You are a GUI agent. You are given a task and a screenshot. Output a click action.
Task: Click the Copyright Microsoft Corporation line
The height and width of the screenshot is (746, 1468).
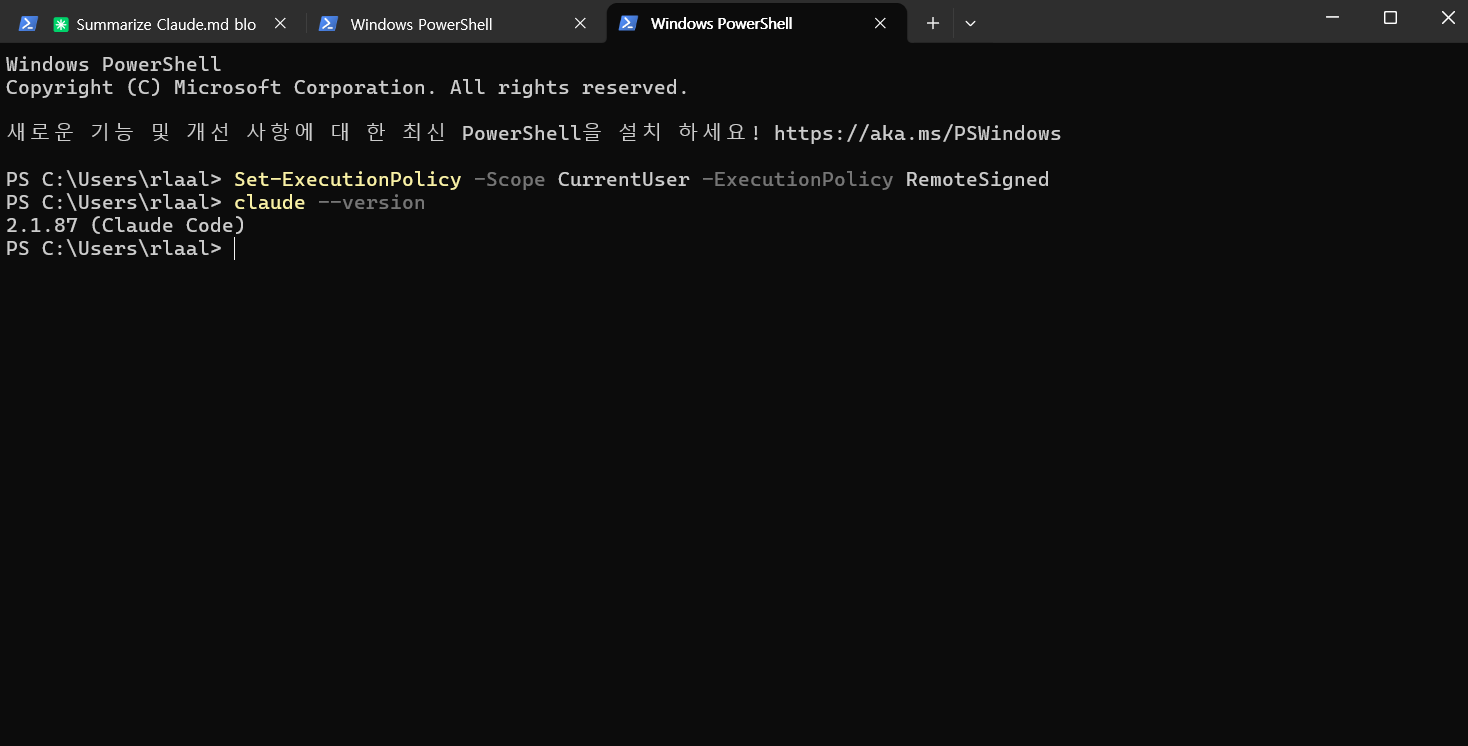click(x=346, y=87)
